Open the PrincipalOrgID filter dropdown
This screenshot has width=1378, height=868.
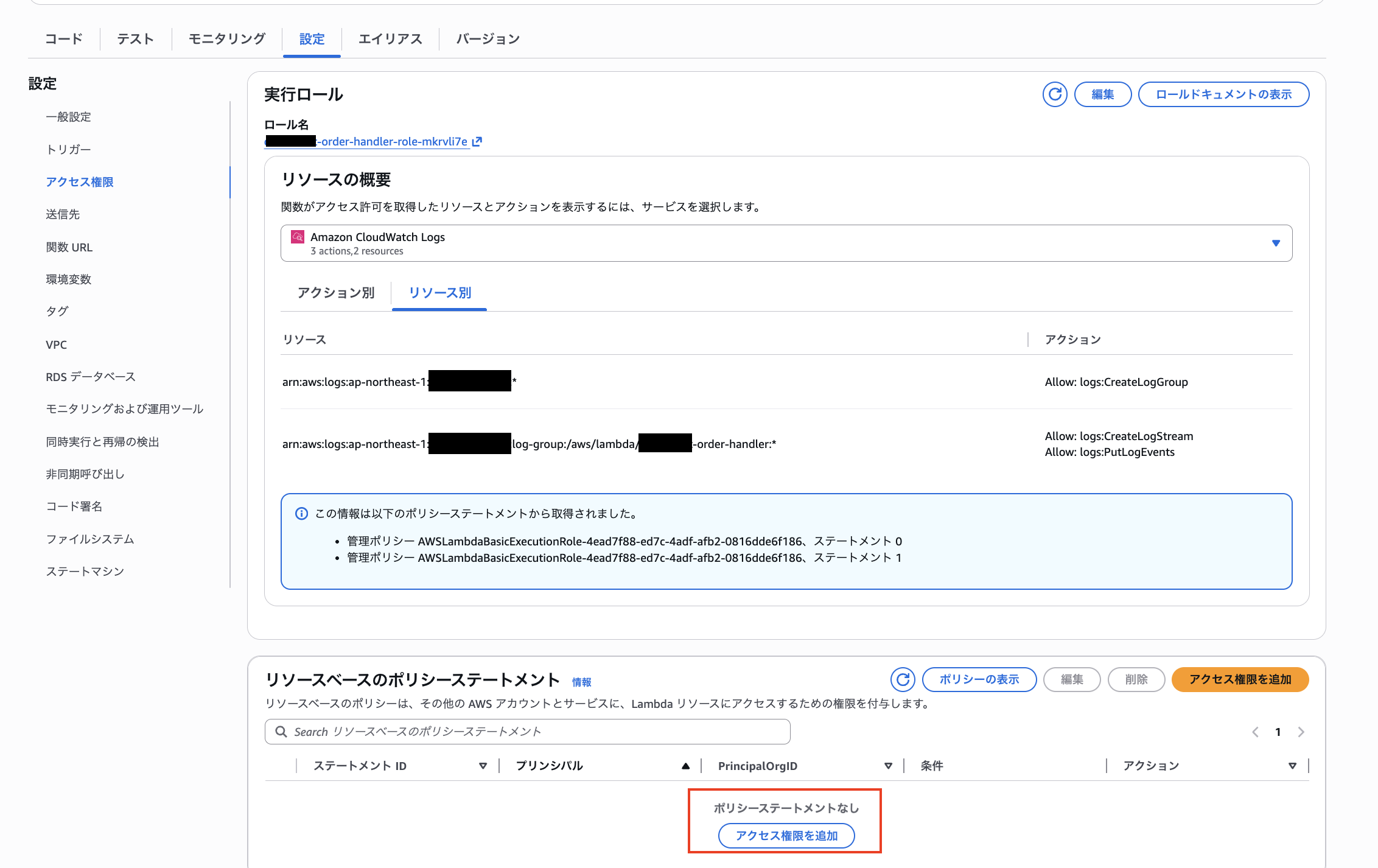pyautogui.click(x=889, y=766)
